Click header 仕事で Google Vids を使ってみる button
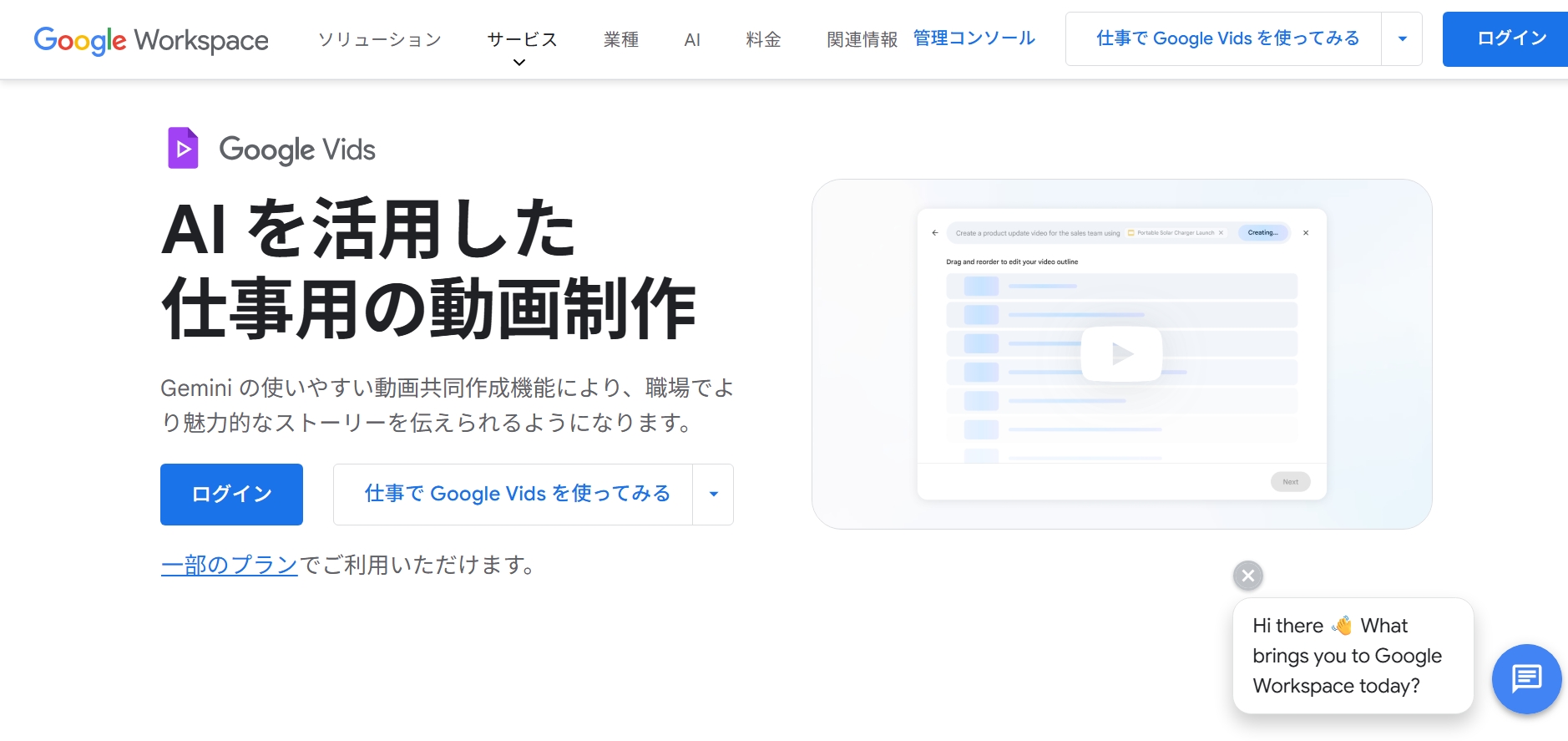 click(1224, 38)
